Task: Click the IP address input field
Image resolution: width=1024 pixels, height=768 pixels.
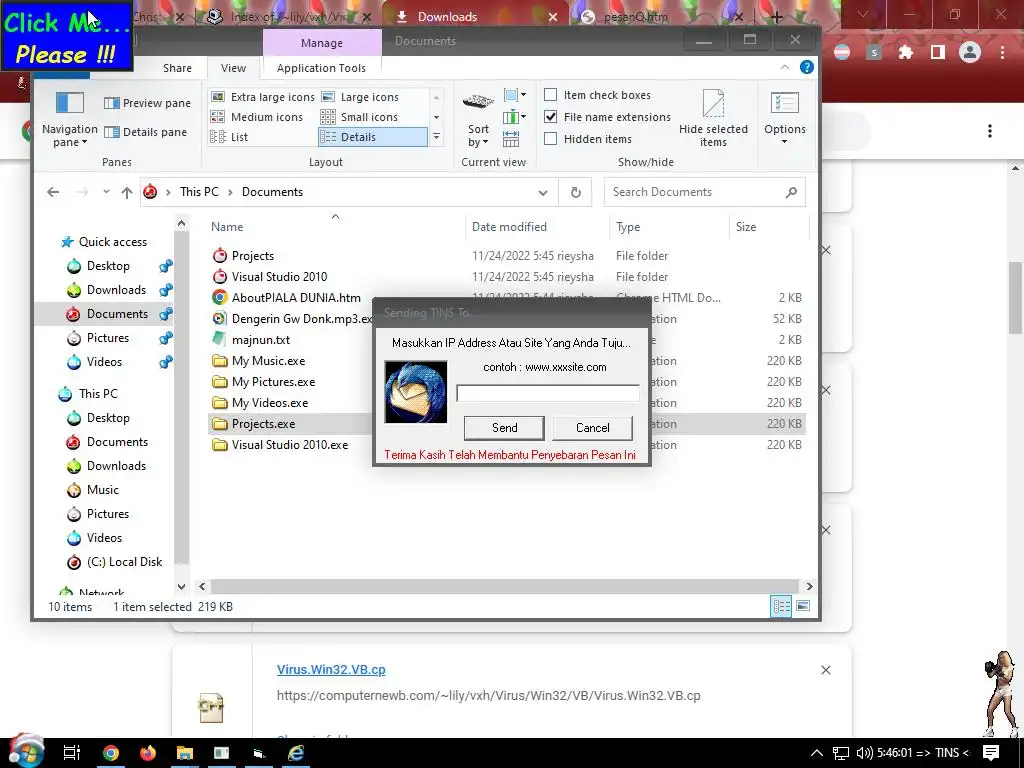Action: [547, 393]
